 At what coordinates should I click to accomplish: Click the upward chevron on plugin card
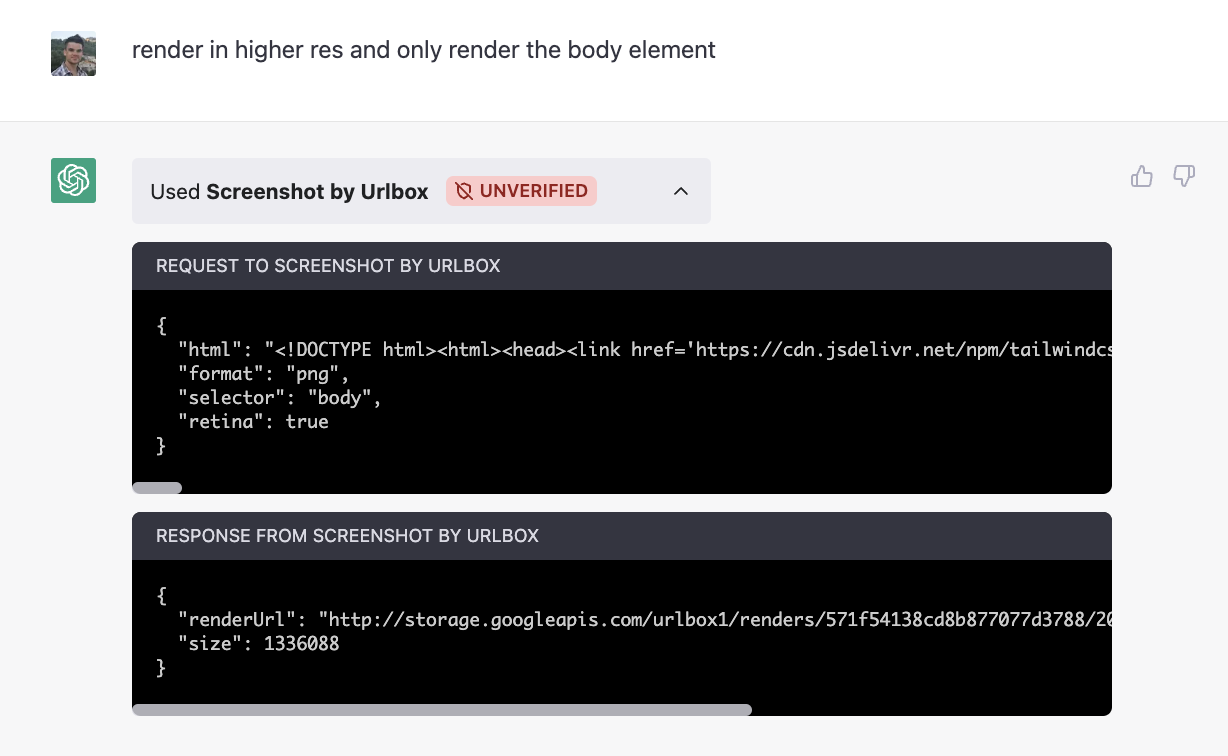point(681,191)
